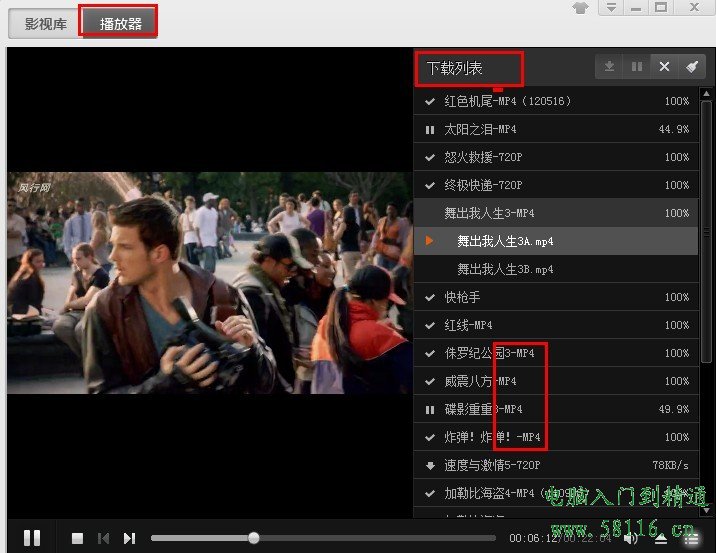The width and height of the screenshot is (716, 553).
Task: Select 红线-MP4 item
Action: [x=556, y=325]
